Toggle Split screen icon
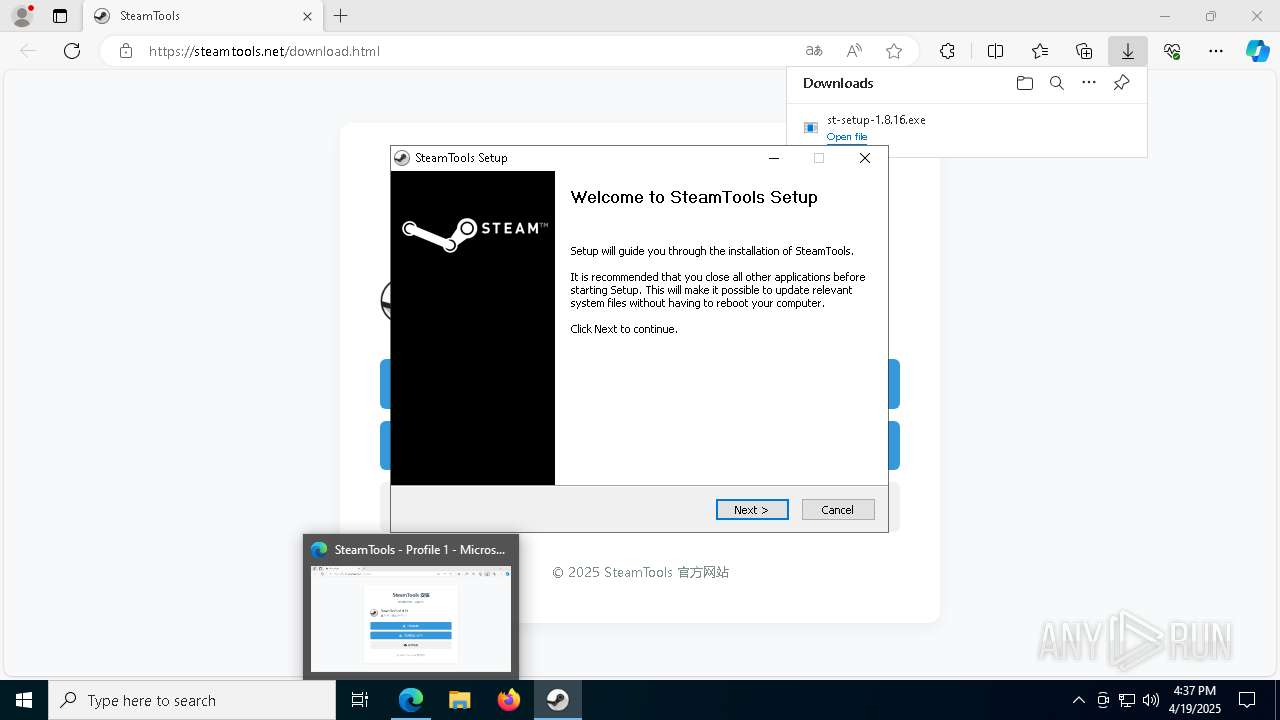The image size is (1280, 720). [995, 51]
